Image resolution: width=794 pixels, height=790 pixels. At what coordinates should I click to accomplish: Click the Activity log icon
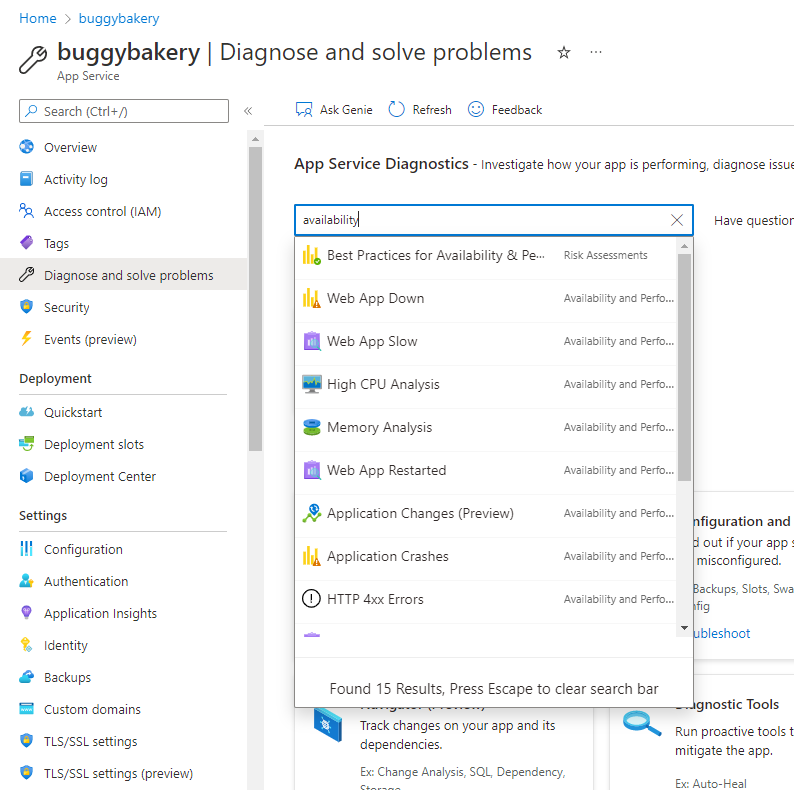pos(26,179)
